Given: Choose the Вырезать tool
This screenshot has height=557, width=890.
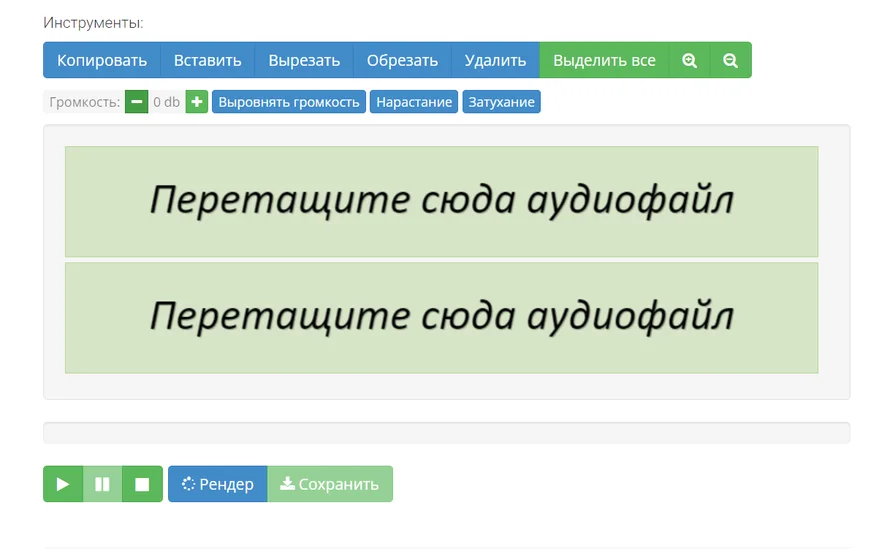Looking at the screenshot, I should (x=304, y=60).
